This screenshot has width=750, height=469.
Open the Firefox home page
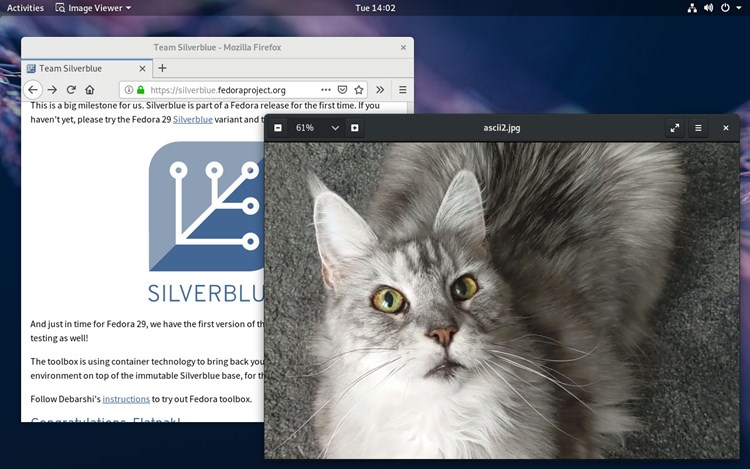[x=89, y=89]
